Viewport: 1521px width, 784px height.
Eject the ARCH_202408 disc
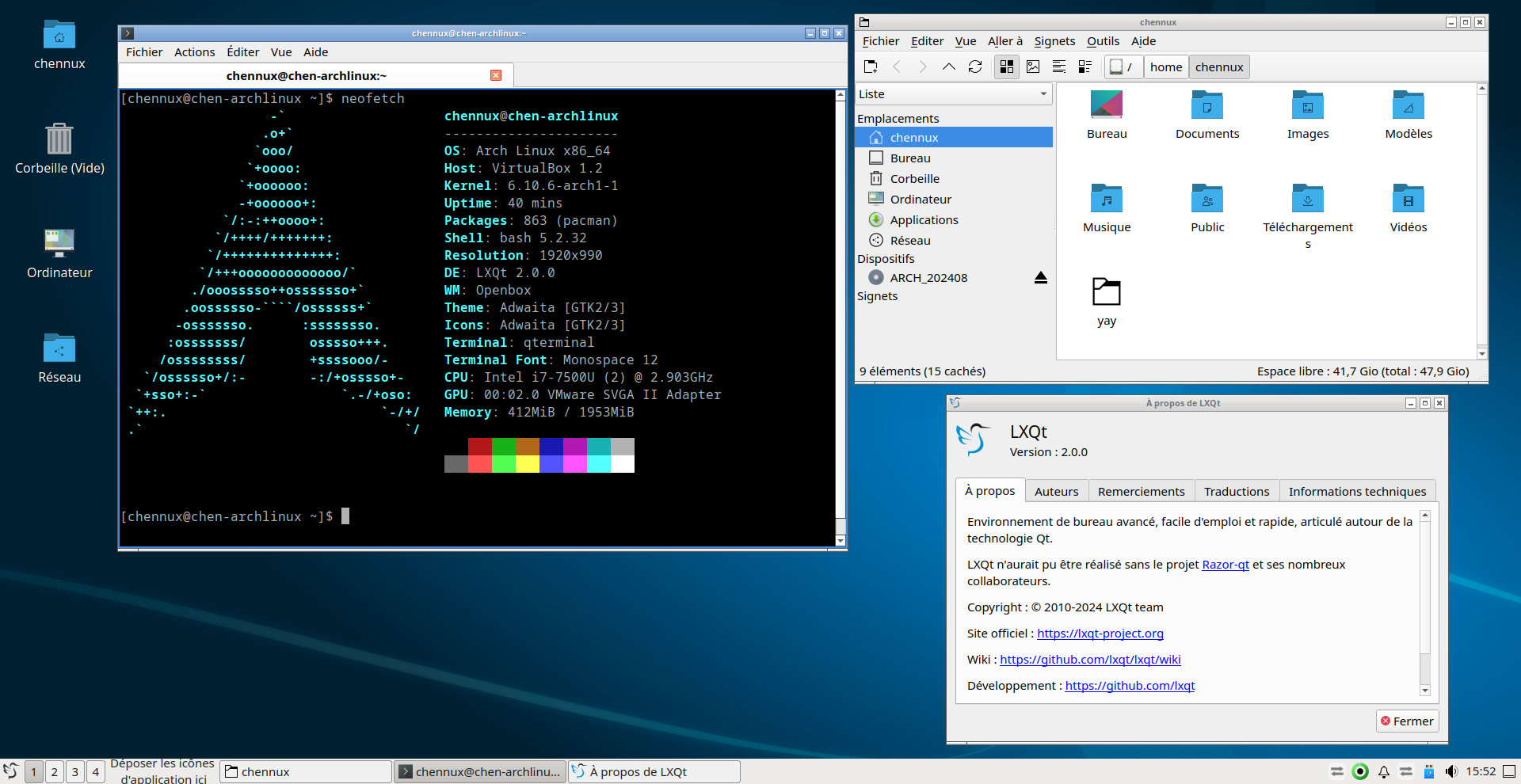click(1041, 278)
